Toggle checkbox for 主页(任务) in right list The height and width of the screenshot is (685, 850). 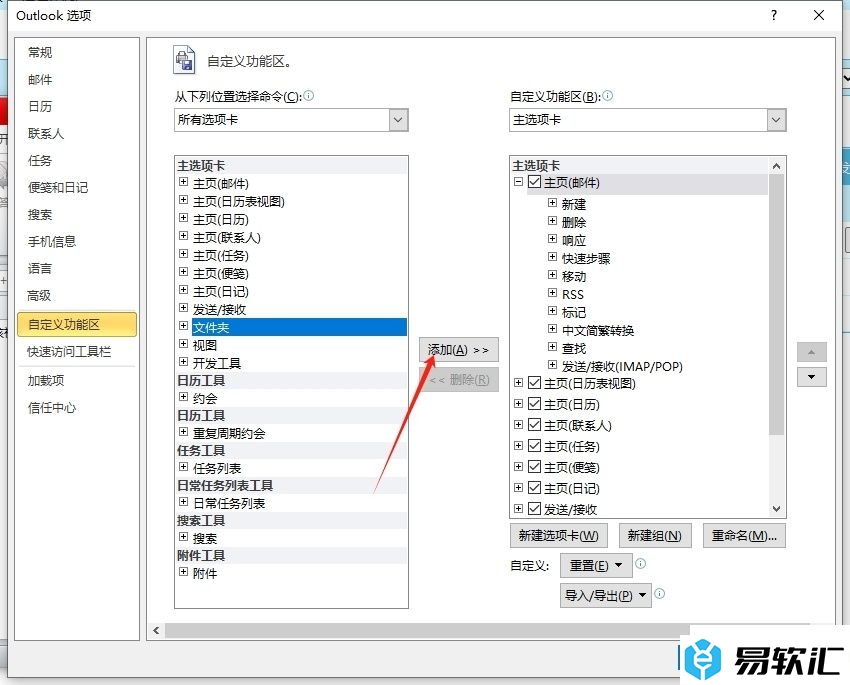[535, 446]
